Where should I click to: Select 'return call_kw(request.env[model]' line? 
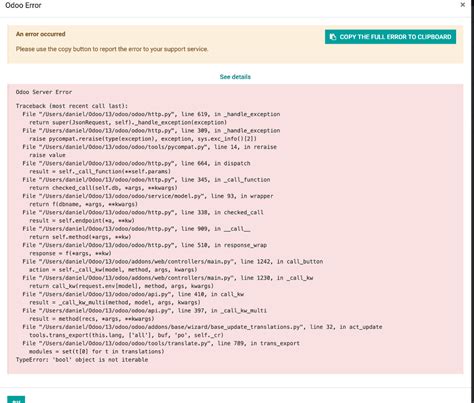121,286
